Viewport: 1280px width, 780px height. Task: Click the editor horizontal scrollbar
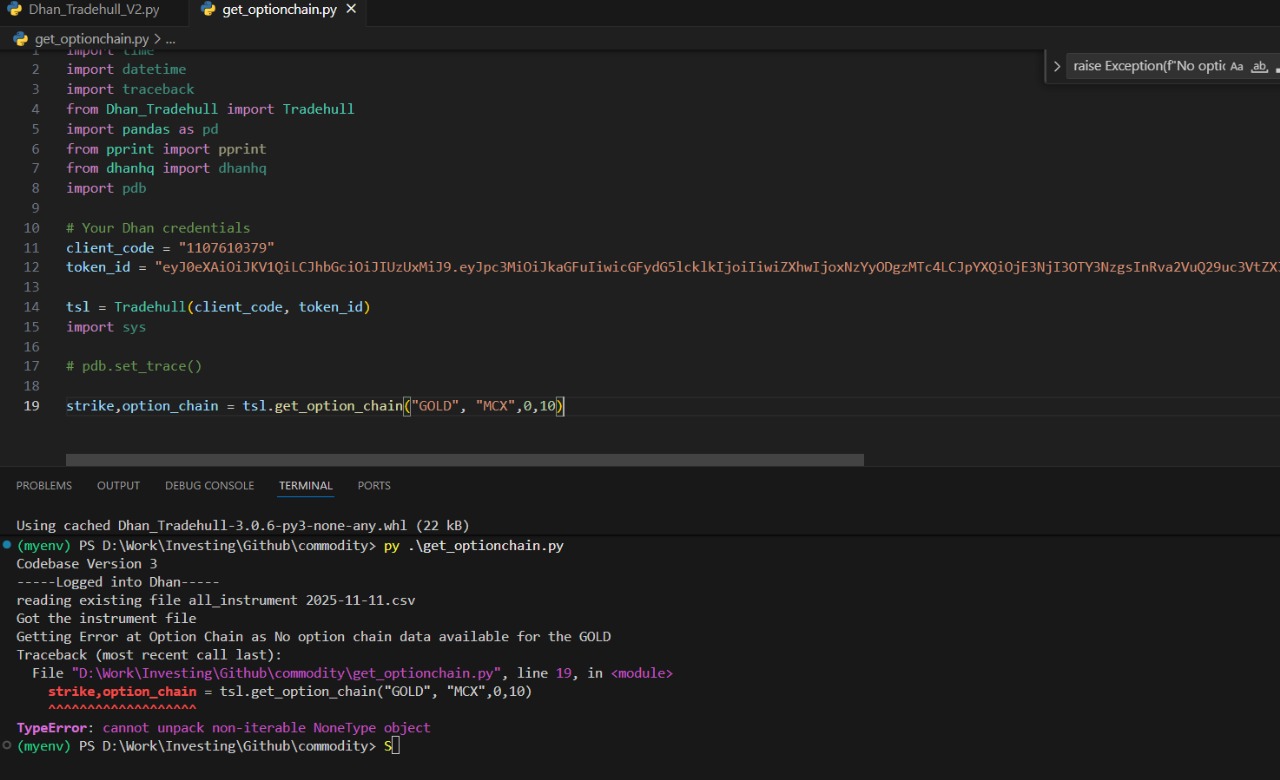(464, 460)
